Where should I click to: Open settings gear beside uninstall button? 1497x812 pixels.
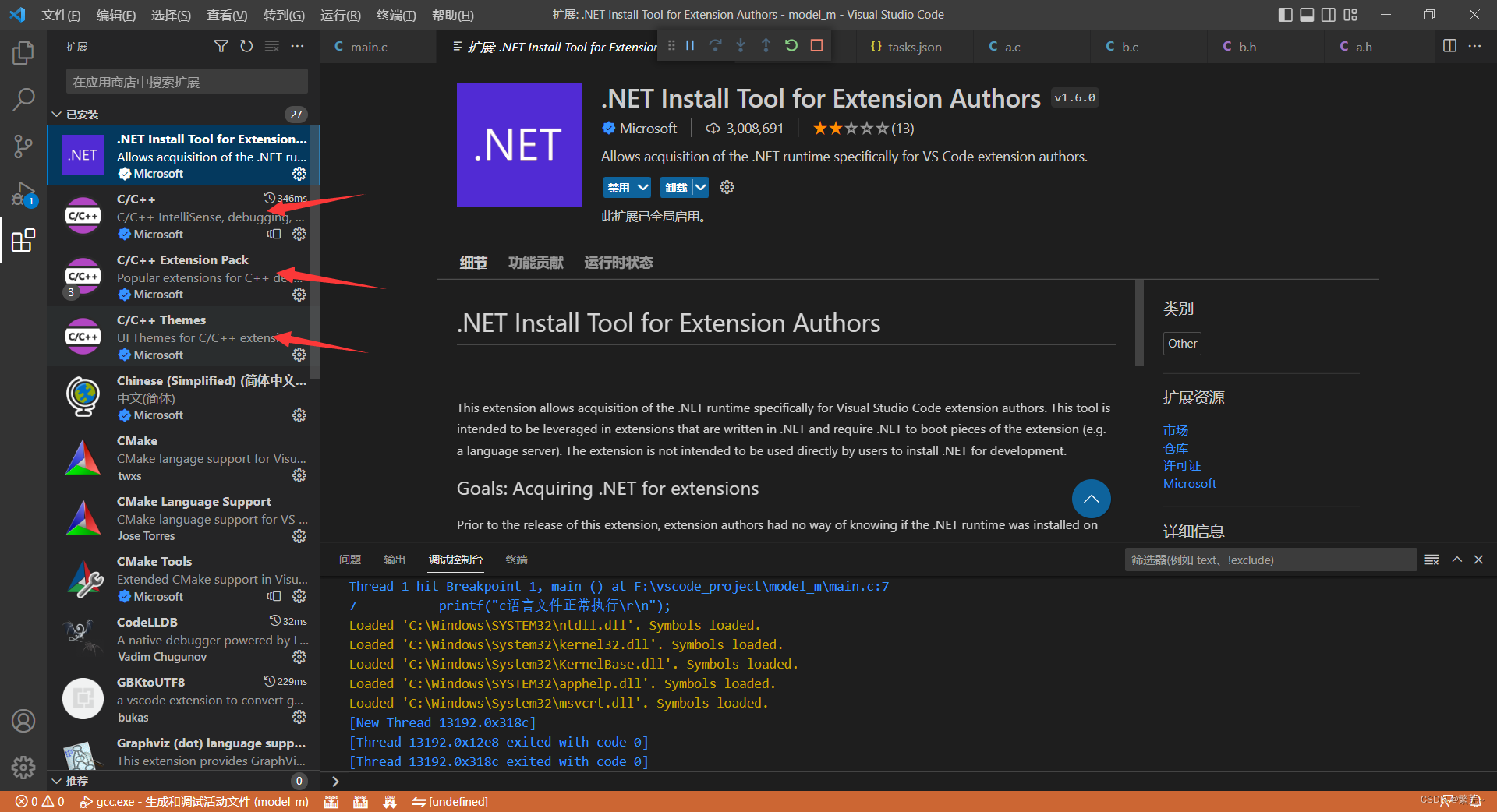(x=727, y=187)
